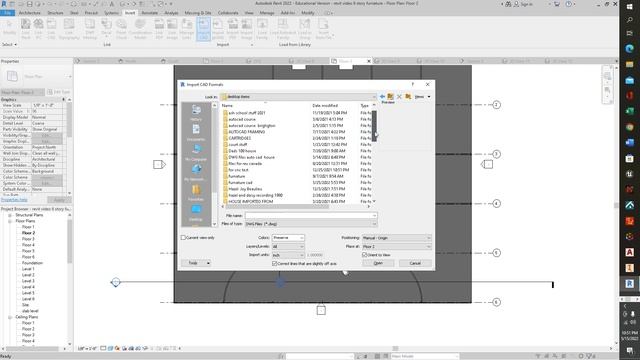Open Favorites shortcut in the dialog sidebar
This screenshot has height=360, width=640.
[196, 192]
